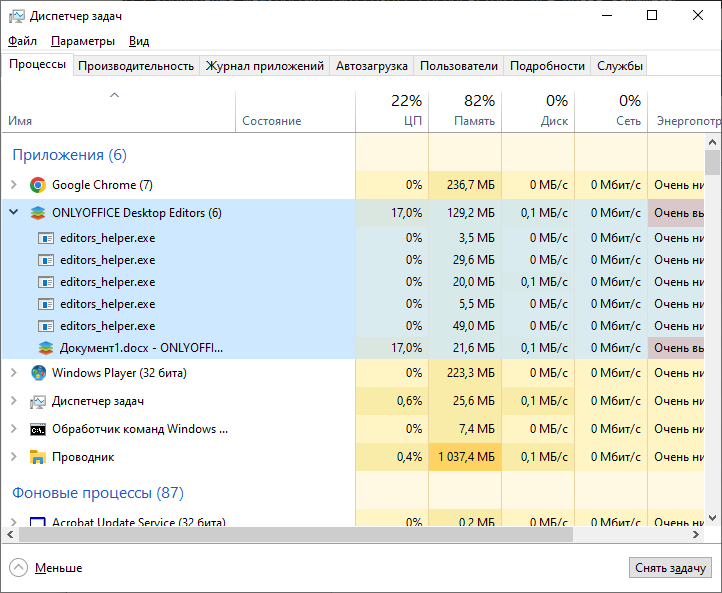Switch to the Подробности tab
This screenshot has width=722, height=593.
[x=547, y=66]
